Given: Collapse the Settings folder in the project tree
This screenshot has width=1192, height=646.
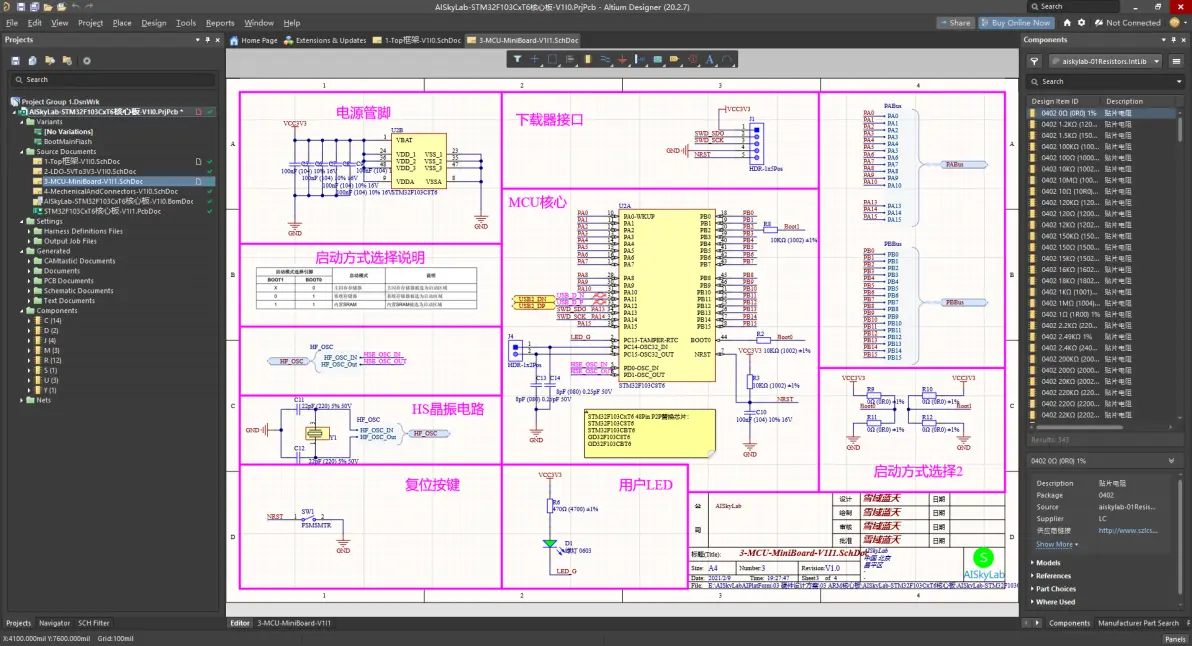Looking at the screenshot, I should [x=22, y=221].
